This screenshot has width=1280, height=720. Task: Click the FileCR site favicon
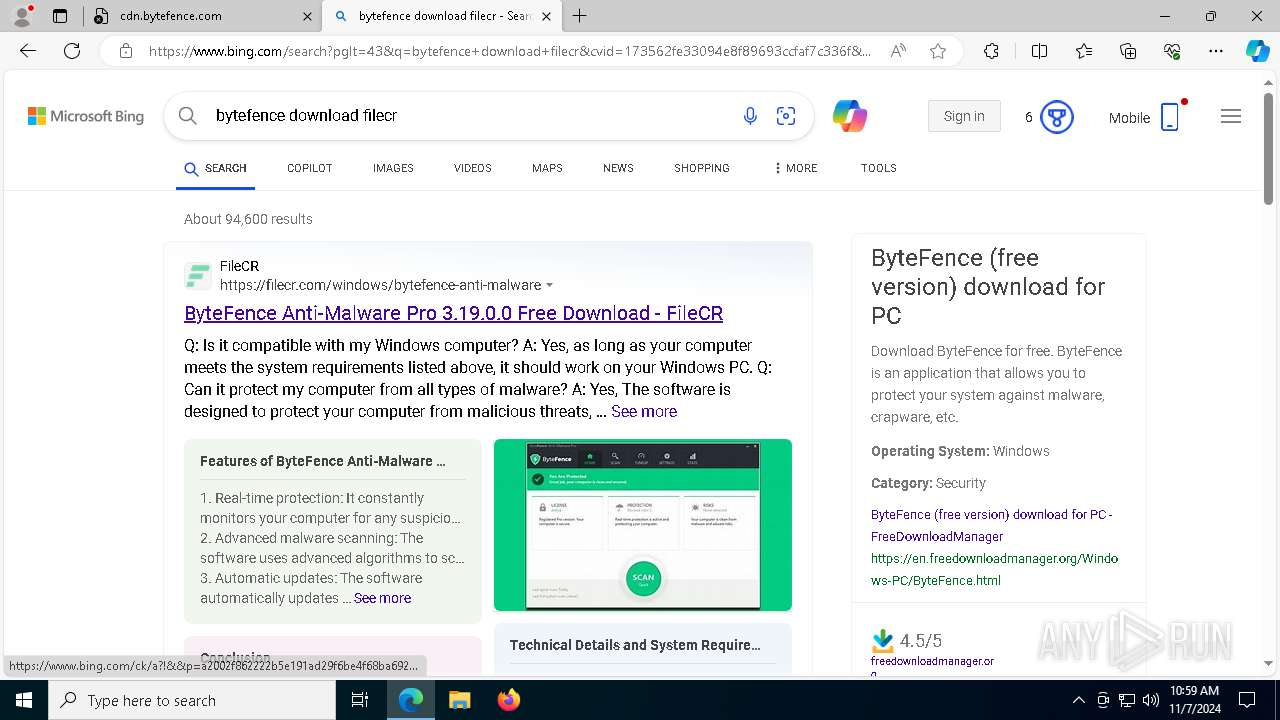point(198,276)
